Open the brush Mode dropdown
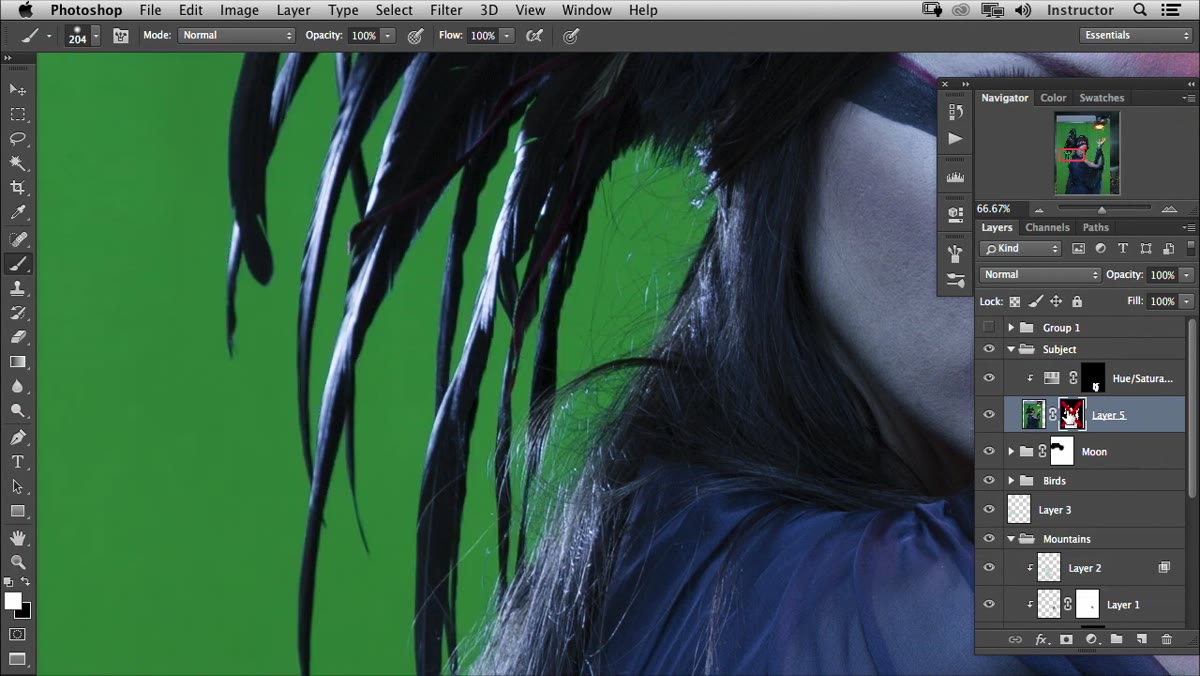Viewport: 1200px width, 676px height. tap(236, 35)
